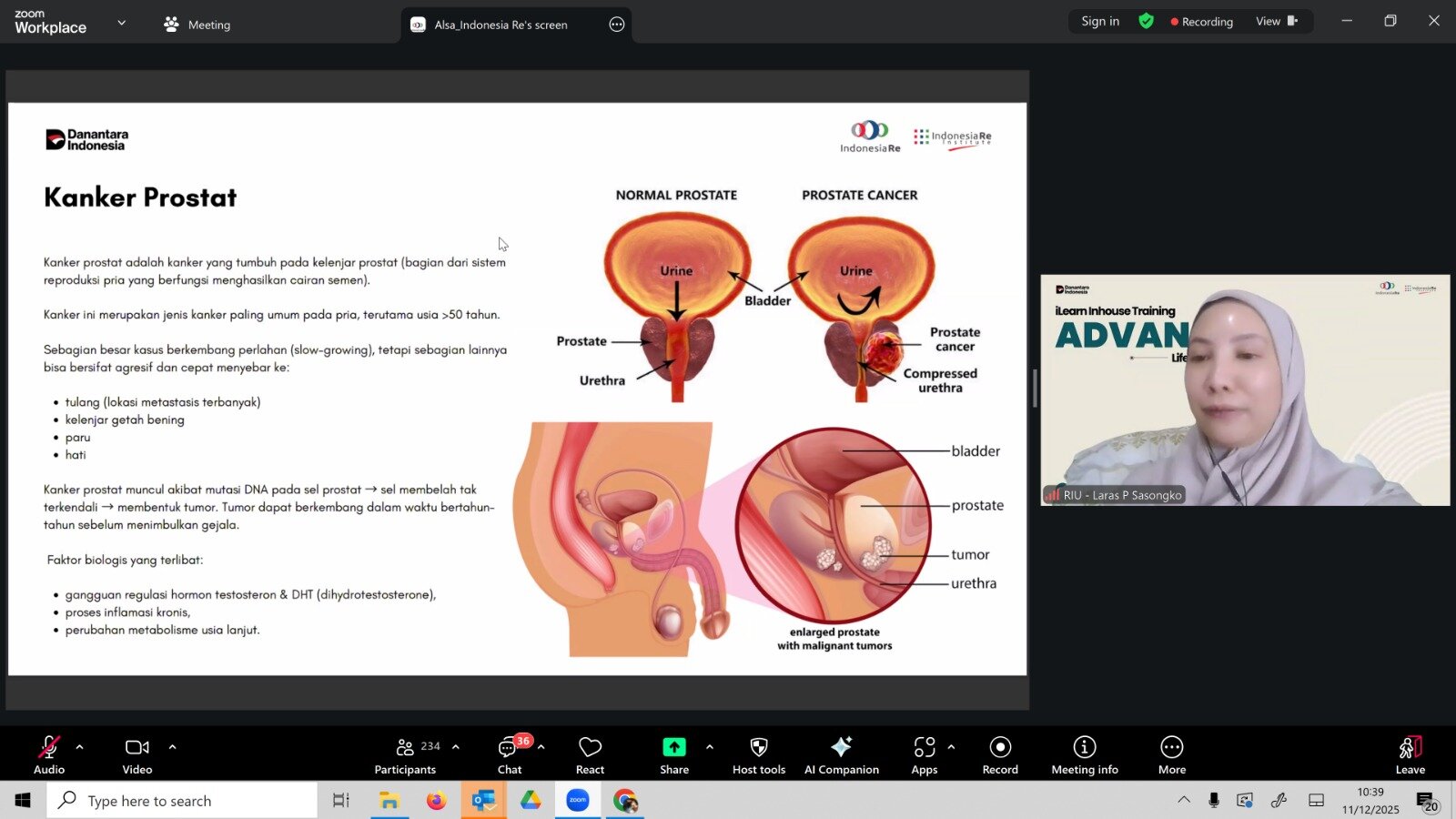Grab the divider handle beside shared screen

pyautogui.click(x=1035, y=389)
